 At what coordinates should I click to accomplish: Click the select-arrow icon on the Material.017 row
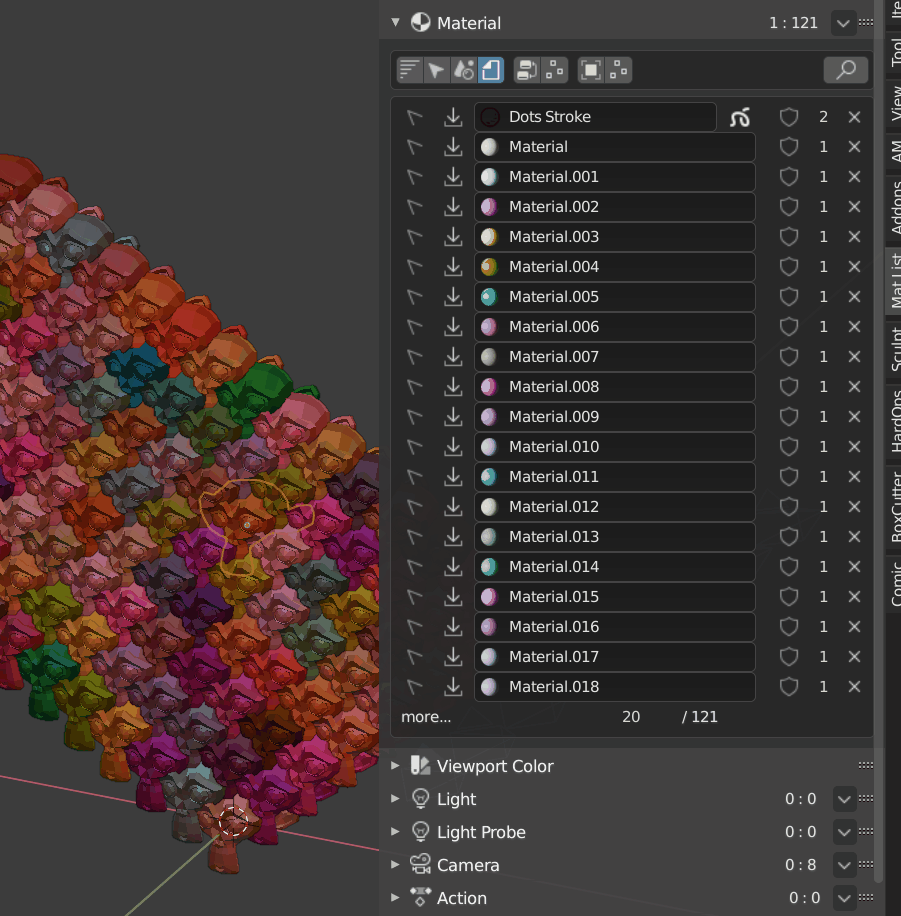point(414,657)
